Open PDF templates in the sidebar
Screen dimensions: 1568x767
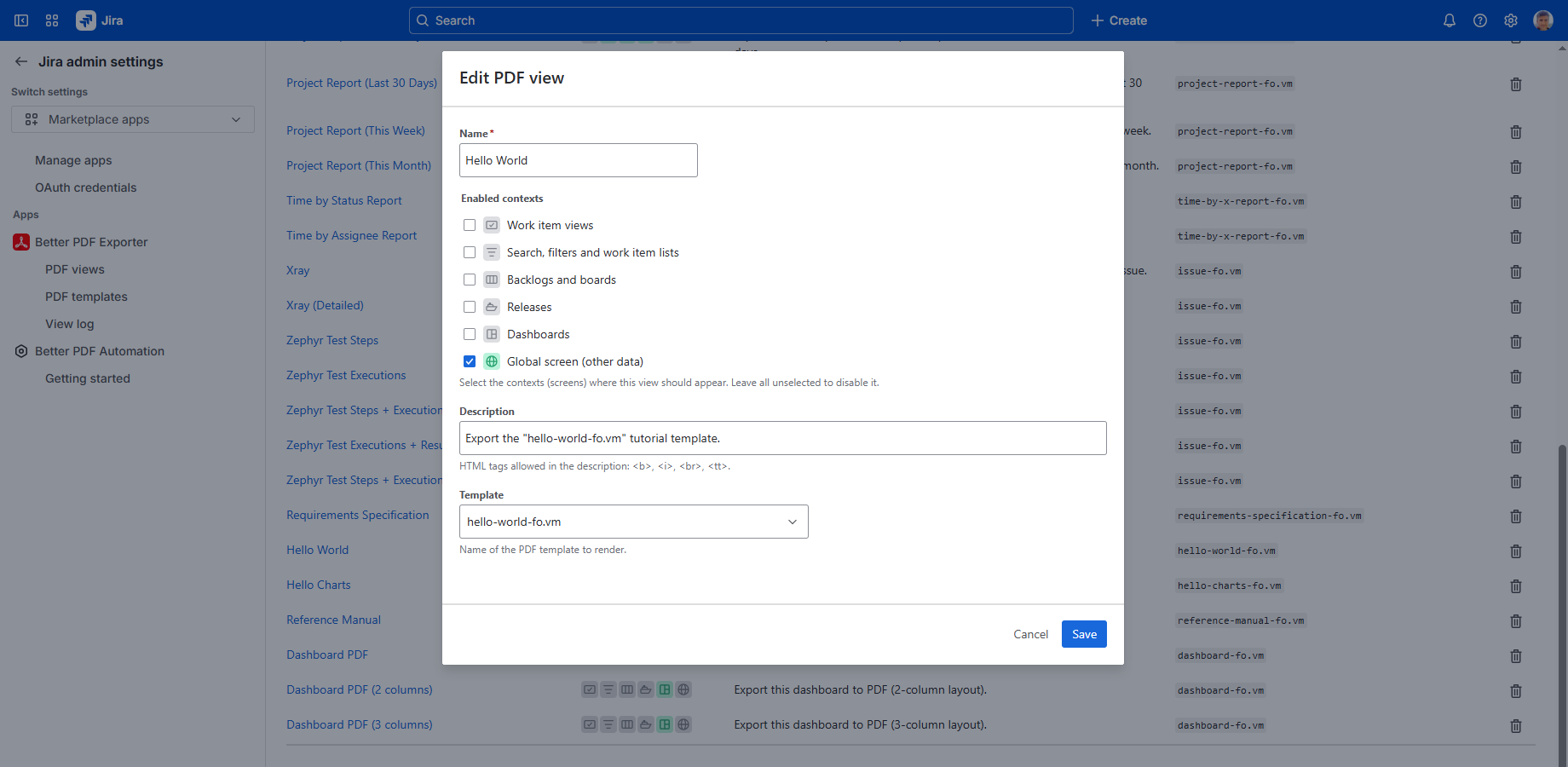[x=86, y=297]
